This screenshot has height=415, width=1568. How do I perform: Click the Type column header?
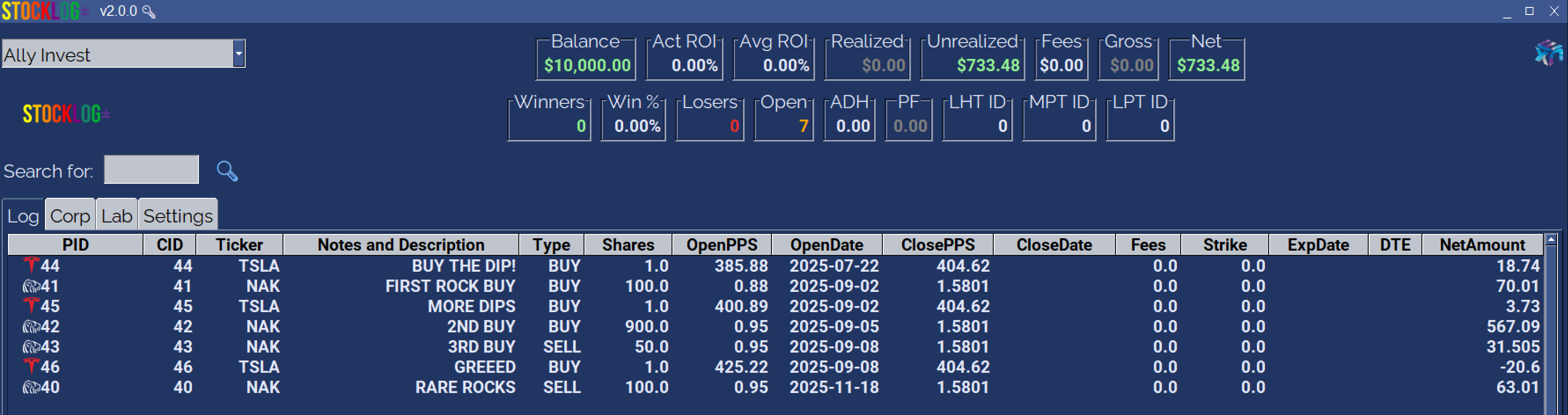[x=551, y=244]
